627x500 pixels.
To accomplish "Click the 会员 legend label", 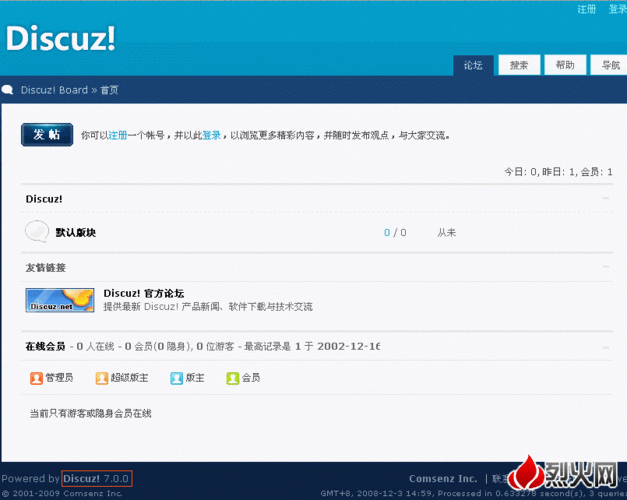I will click(x=251, y=378).
